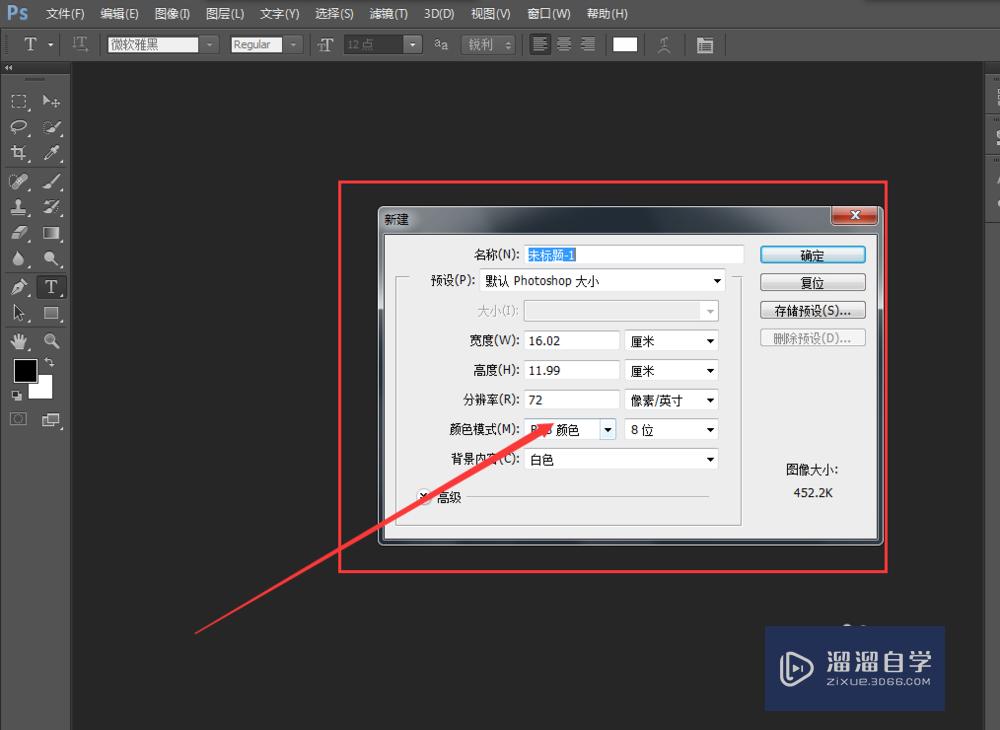The width and height of the screenshot is (1000, 730).
Task: Toggle Quick Mask mode
Action: point(18,419)
